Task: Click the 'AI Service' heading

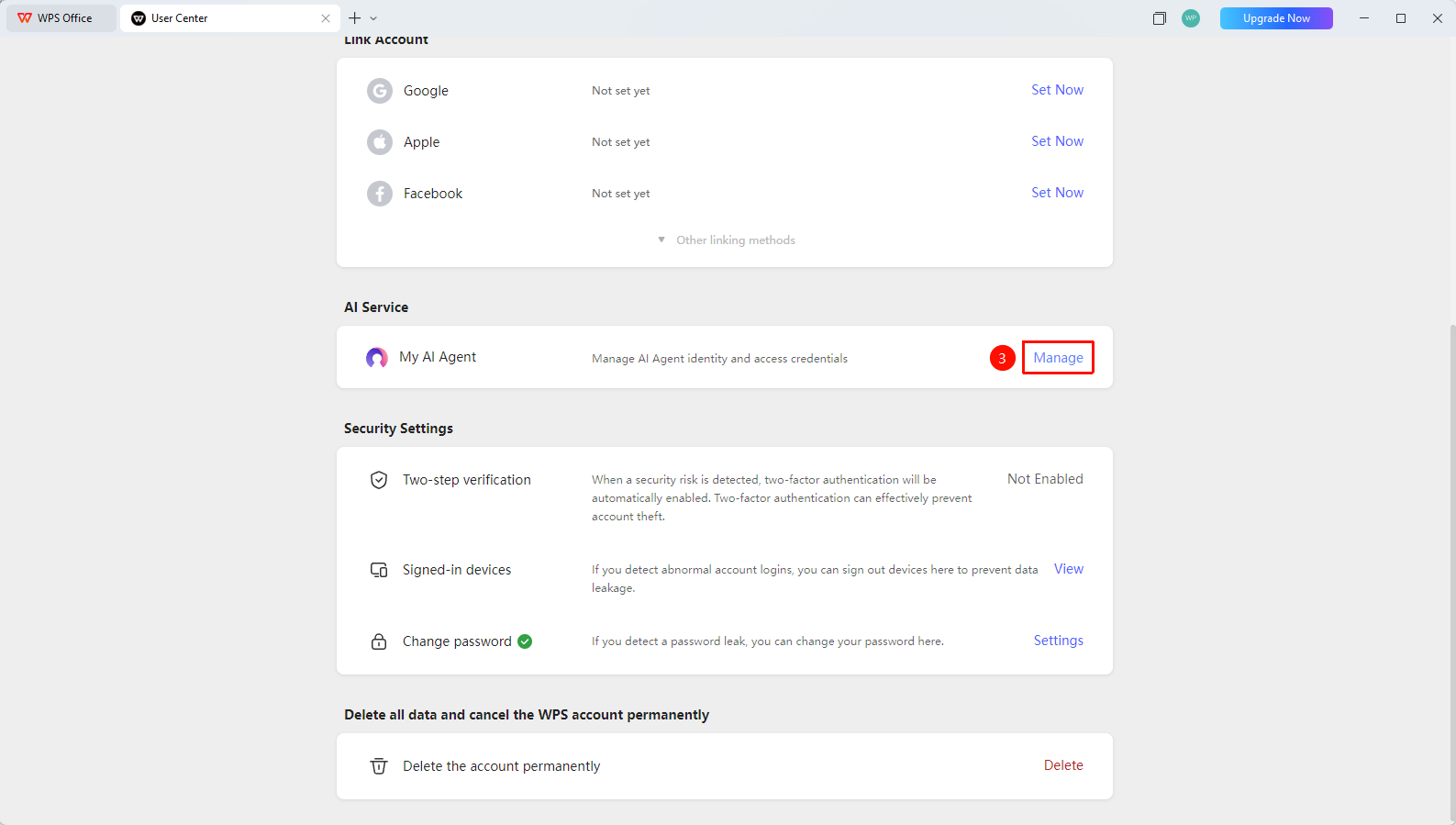Action: pyautogui.click(x=376, y=307)
